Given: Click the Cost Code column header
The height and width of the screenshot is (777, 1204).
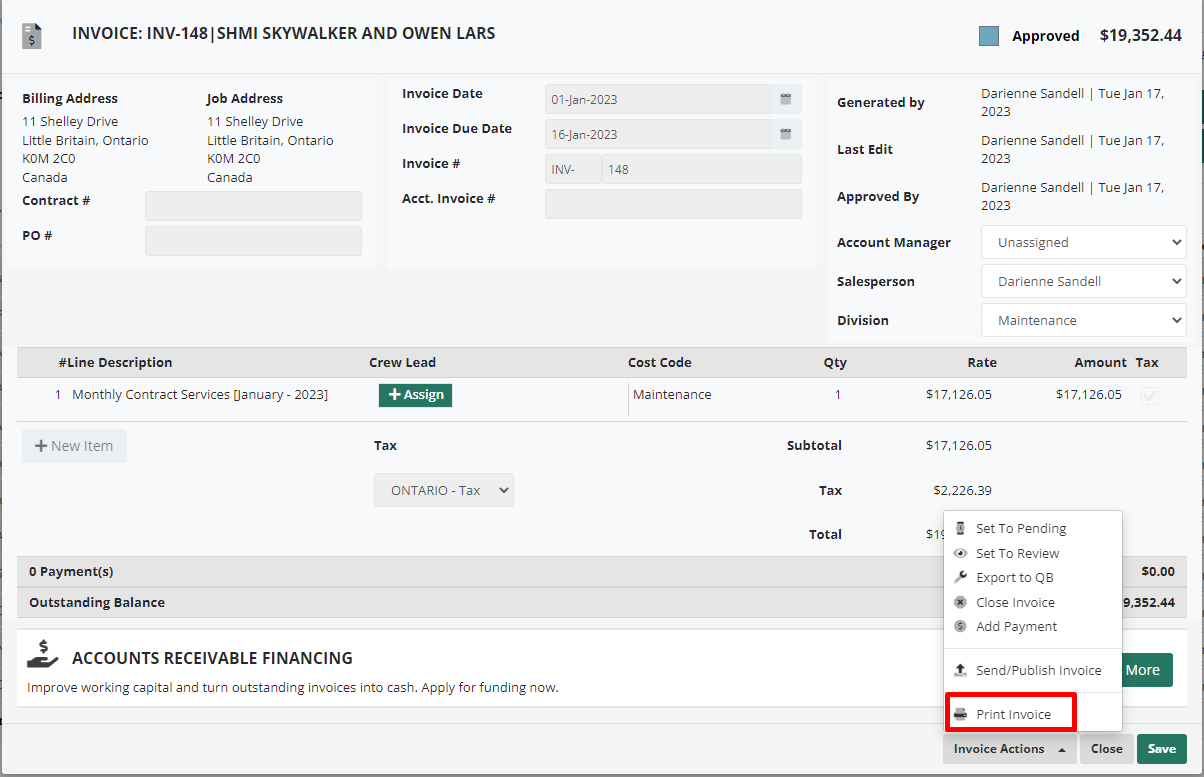Looking at the screenshot, I should 660,363.
